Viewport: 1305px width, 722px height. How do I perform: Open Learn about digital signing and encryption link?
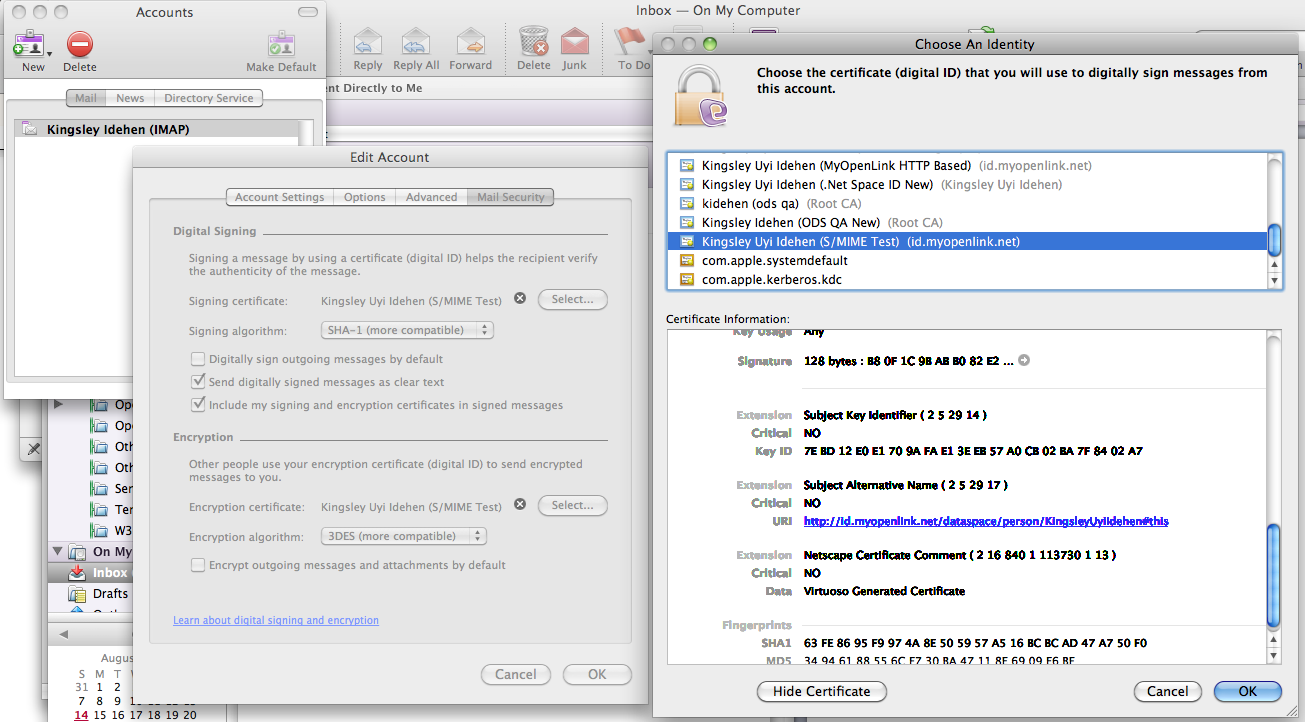pyautogui.click(x=276, y=620)
